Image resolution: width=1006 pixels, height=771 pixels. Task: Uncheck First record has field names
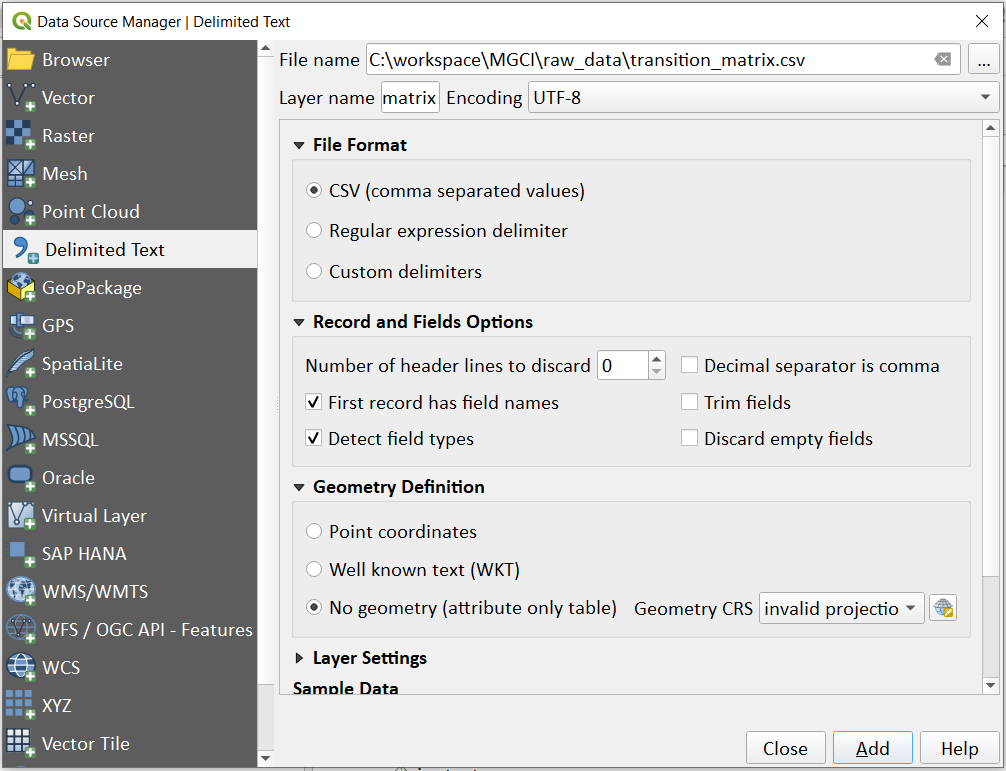click(x=313, y=402)
